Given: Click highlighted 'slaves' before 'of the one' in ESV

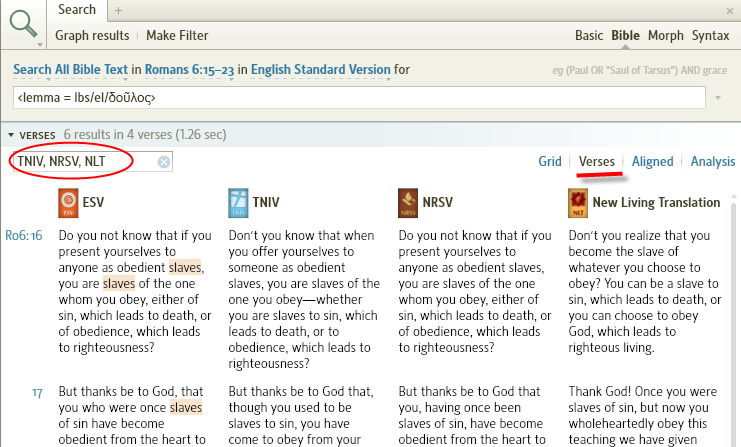Looking at the screenshot, I should coord(119,284).
